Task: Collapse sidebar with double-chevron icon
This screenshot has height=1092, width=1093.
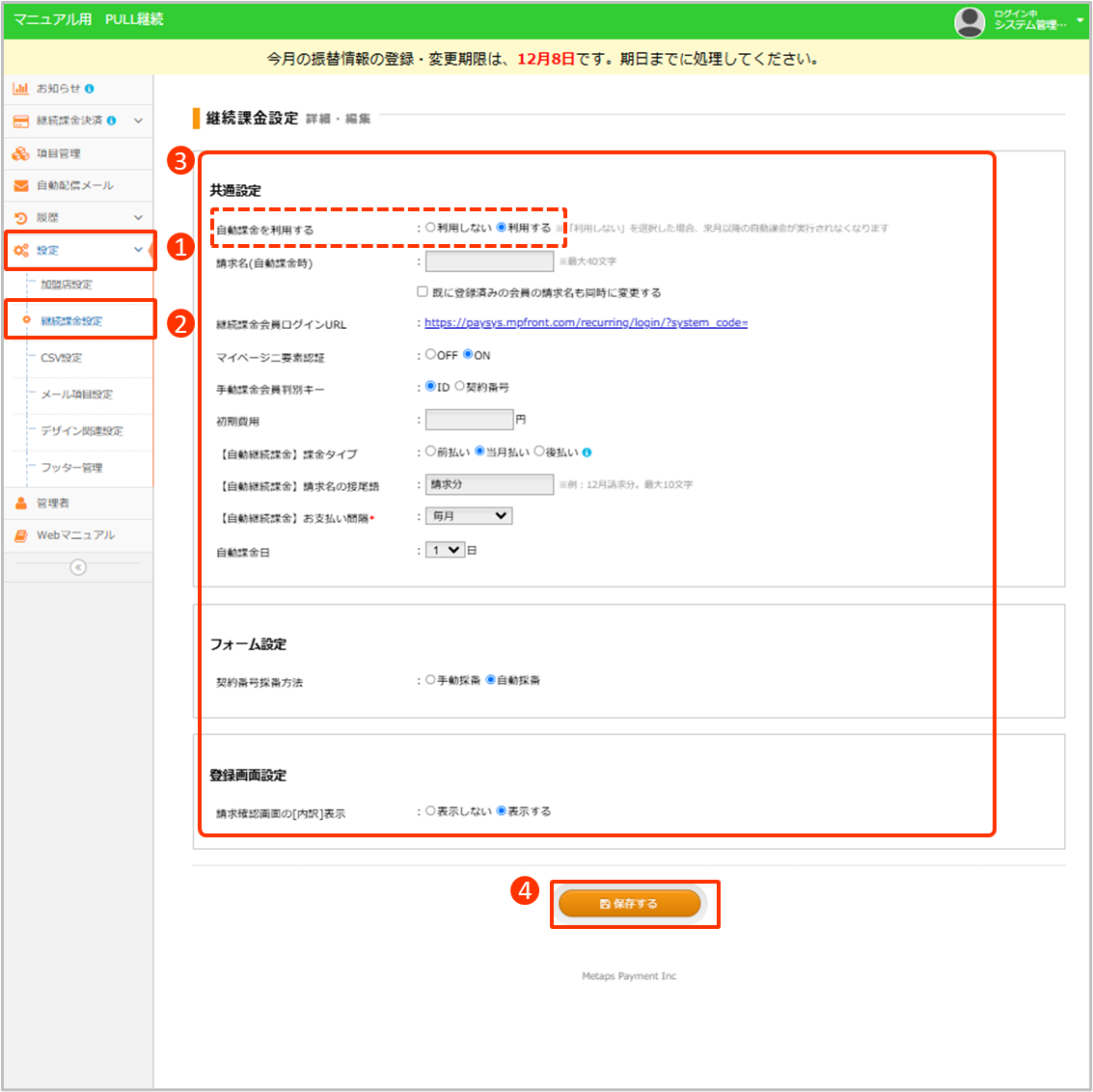Action: pos(78,567)
